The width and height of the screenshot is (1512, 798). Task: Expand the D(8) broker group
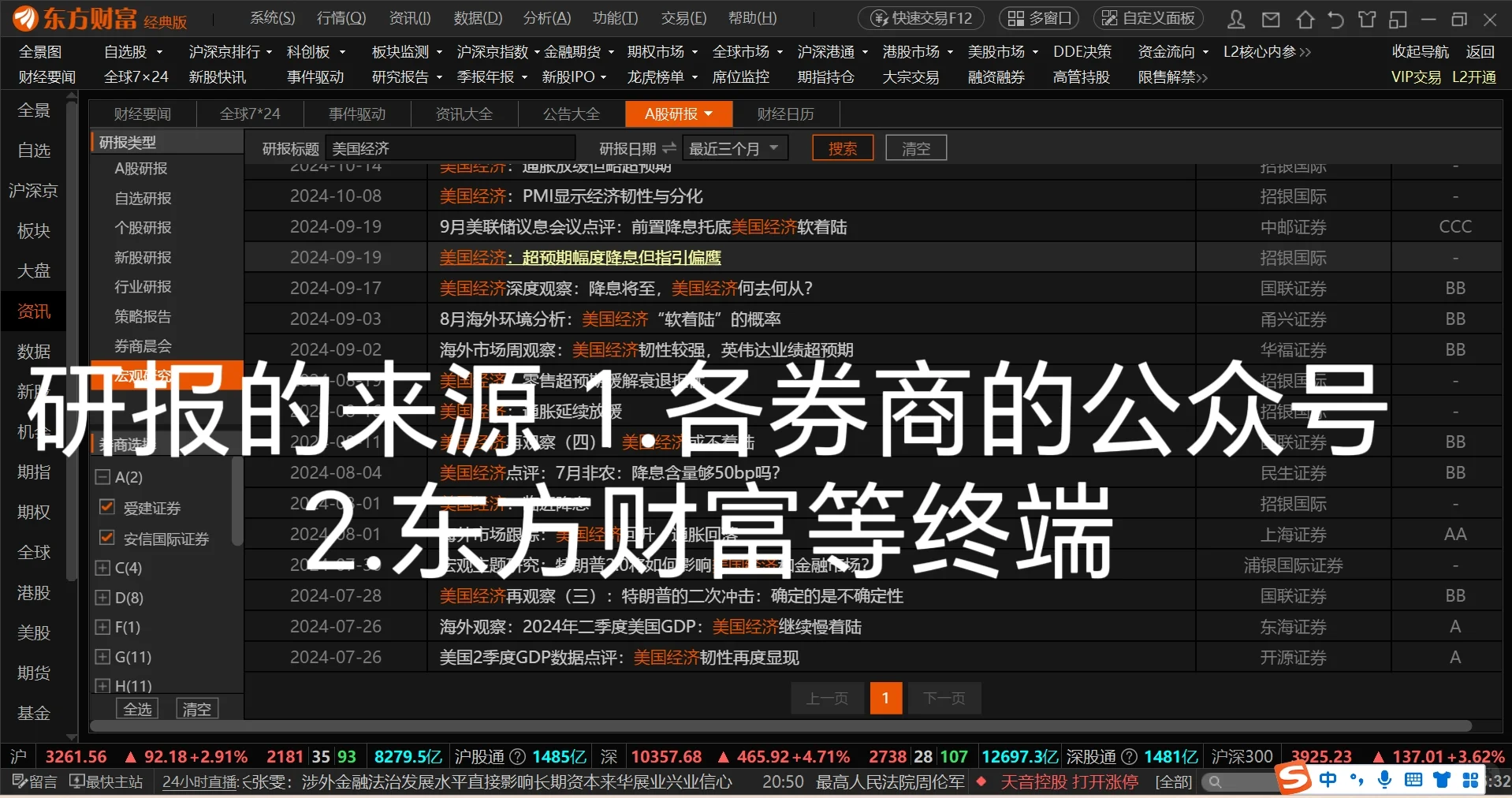(x=102, y=598)
